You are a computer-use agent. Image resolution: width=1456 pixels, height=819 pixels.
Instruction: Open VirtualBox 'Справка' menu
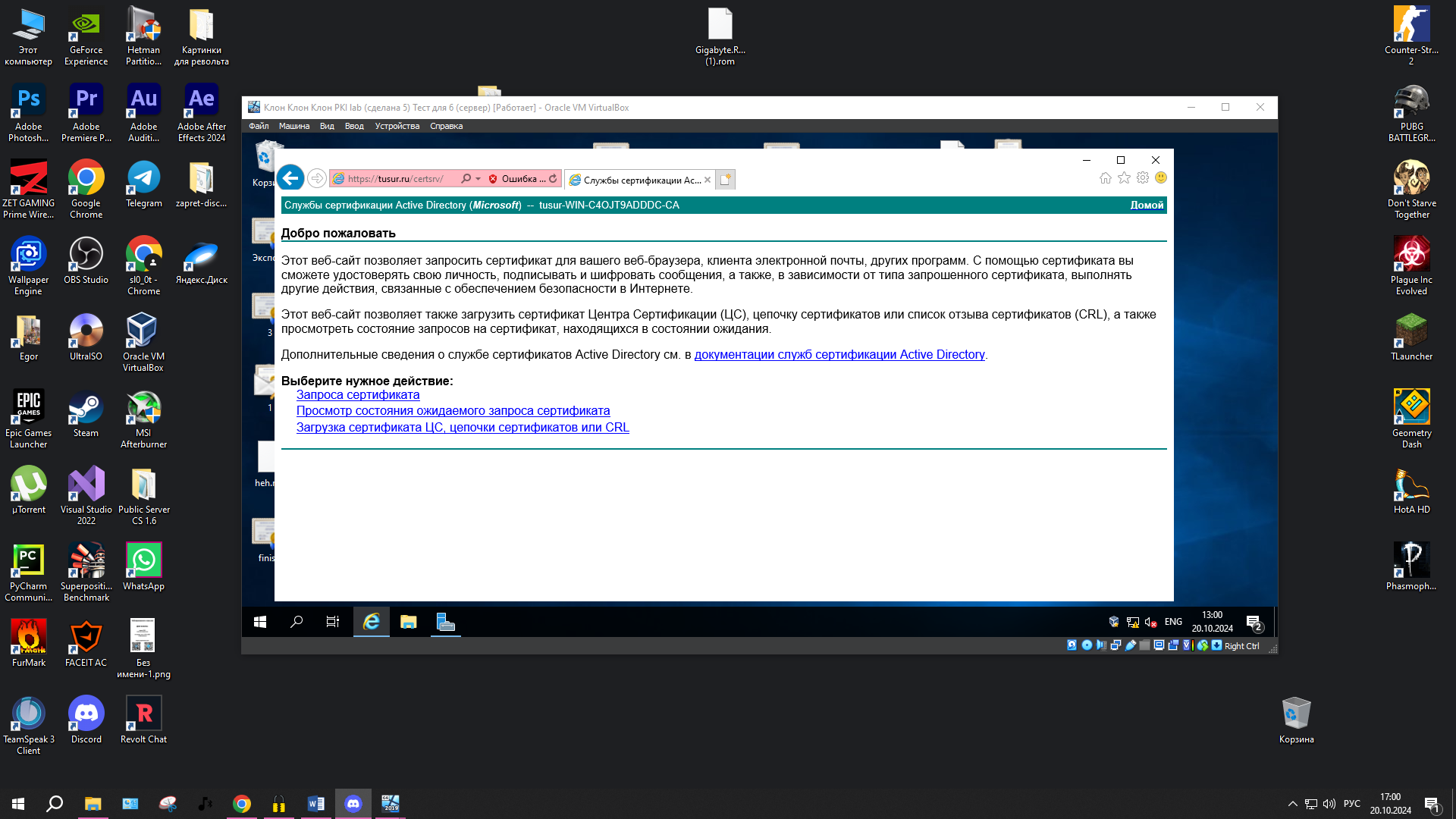coord(446,126)
